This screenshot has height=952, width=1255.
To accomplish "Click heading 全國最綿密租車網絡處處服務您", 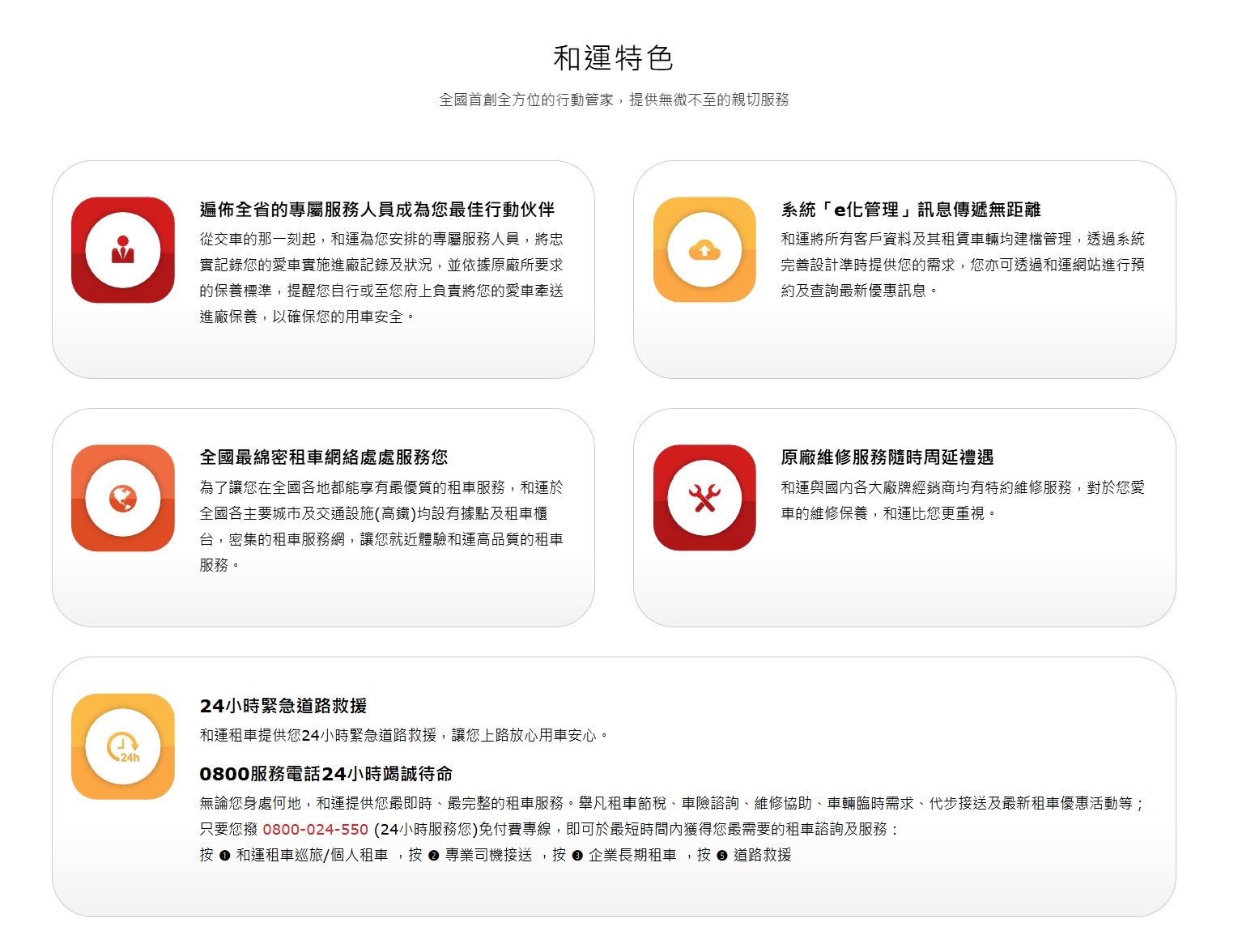I will click(x=324, y=457).
